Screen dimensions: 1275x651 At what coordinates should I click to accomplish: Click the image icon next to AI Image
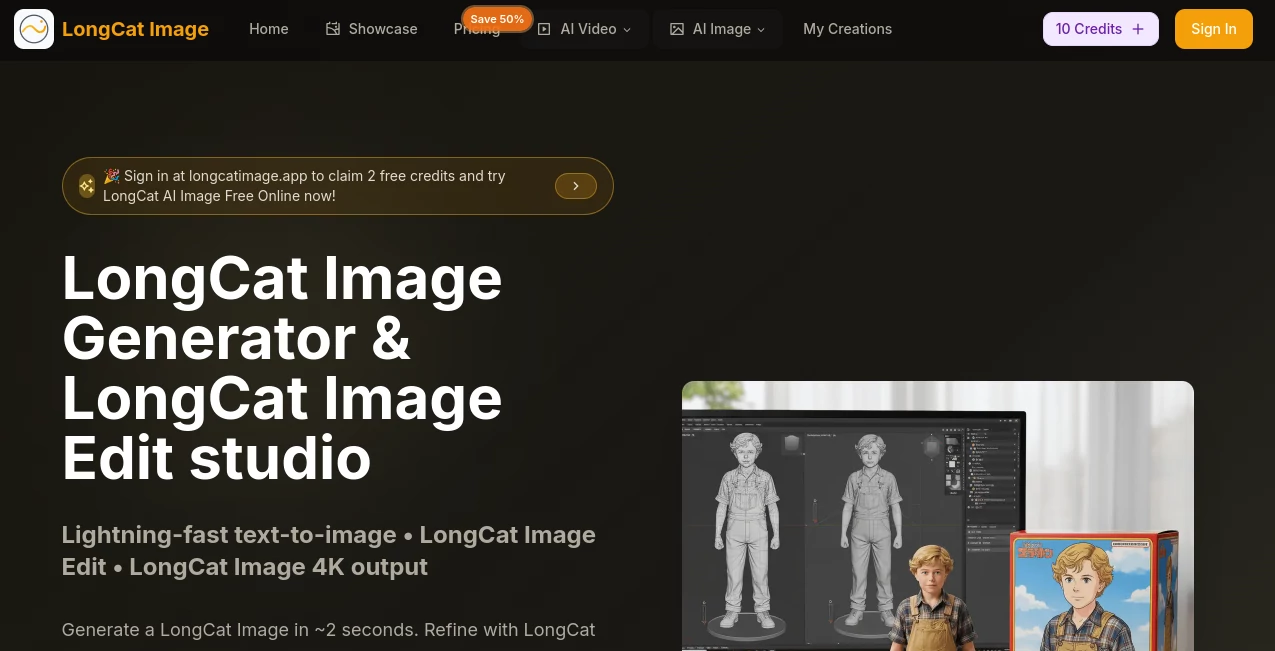pyautogui.click(x=677, y=29)
